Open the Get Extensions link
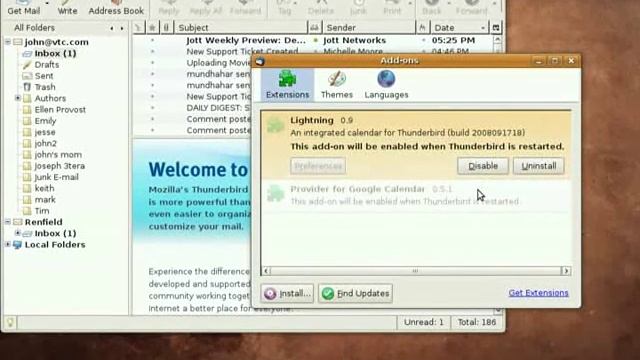 tap(538, 293)
